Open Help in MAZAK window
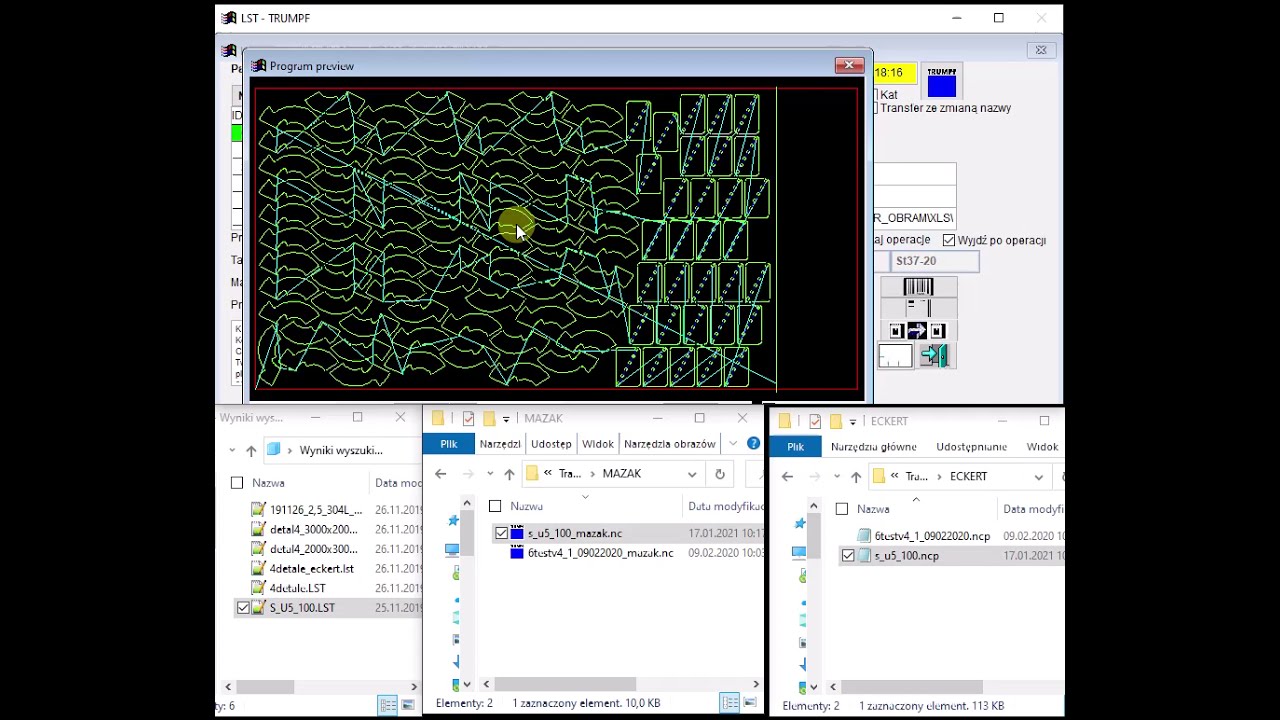 [753, 444]
